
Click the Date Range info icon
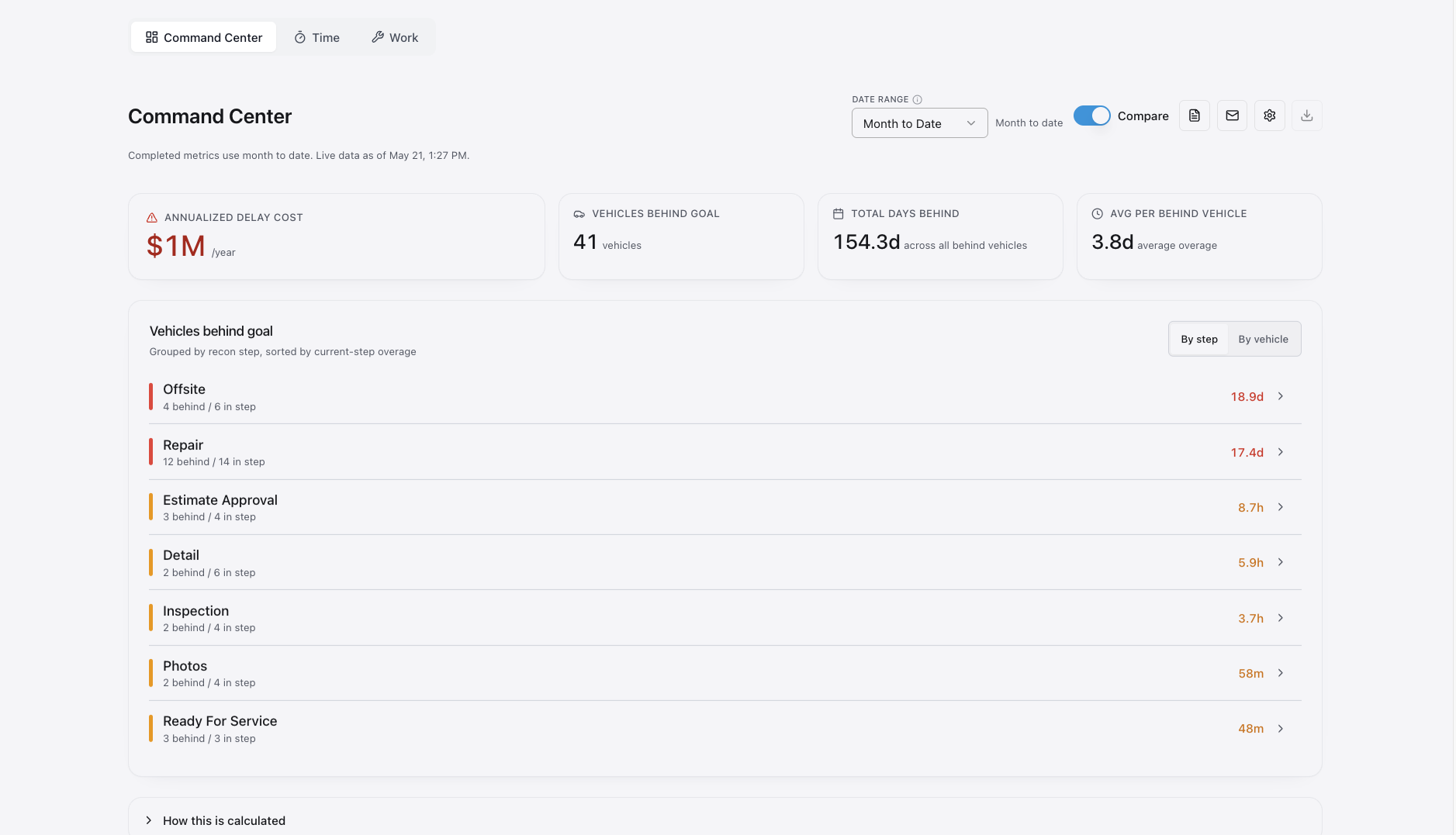click(918, 99)
